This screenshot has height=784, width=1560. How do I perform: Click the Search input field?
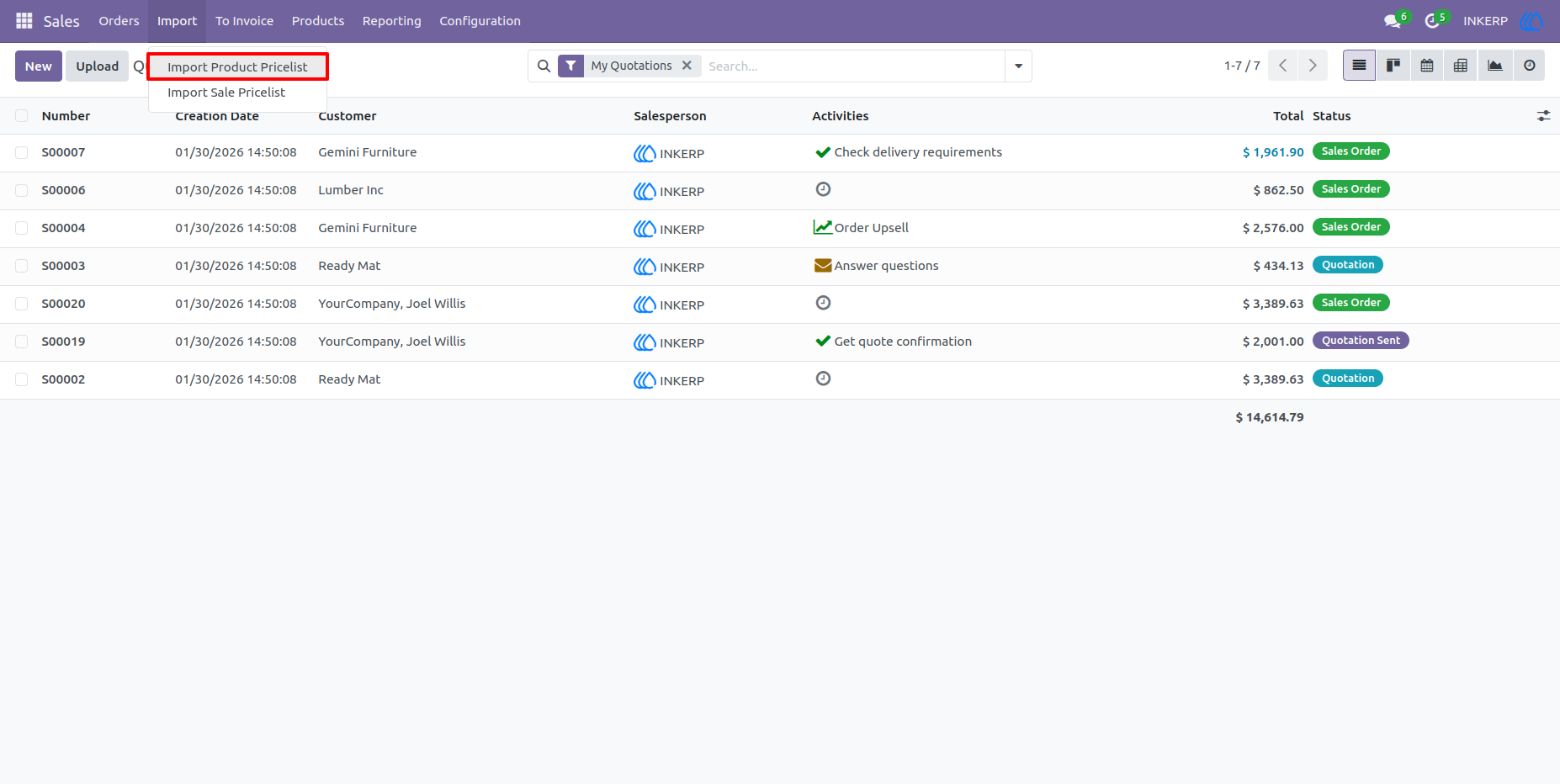pos(852,66)
